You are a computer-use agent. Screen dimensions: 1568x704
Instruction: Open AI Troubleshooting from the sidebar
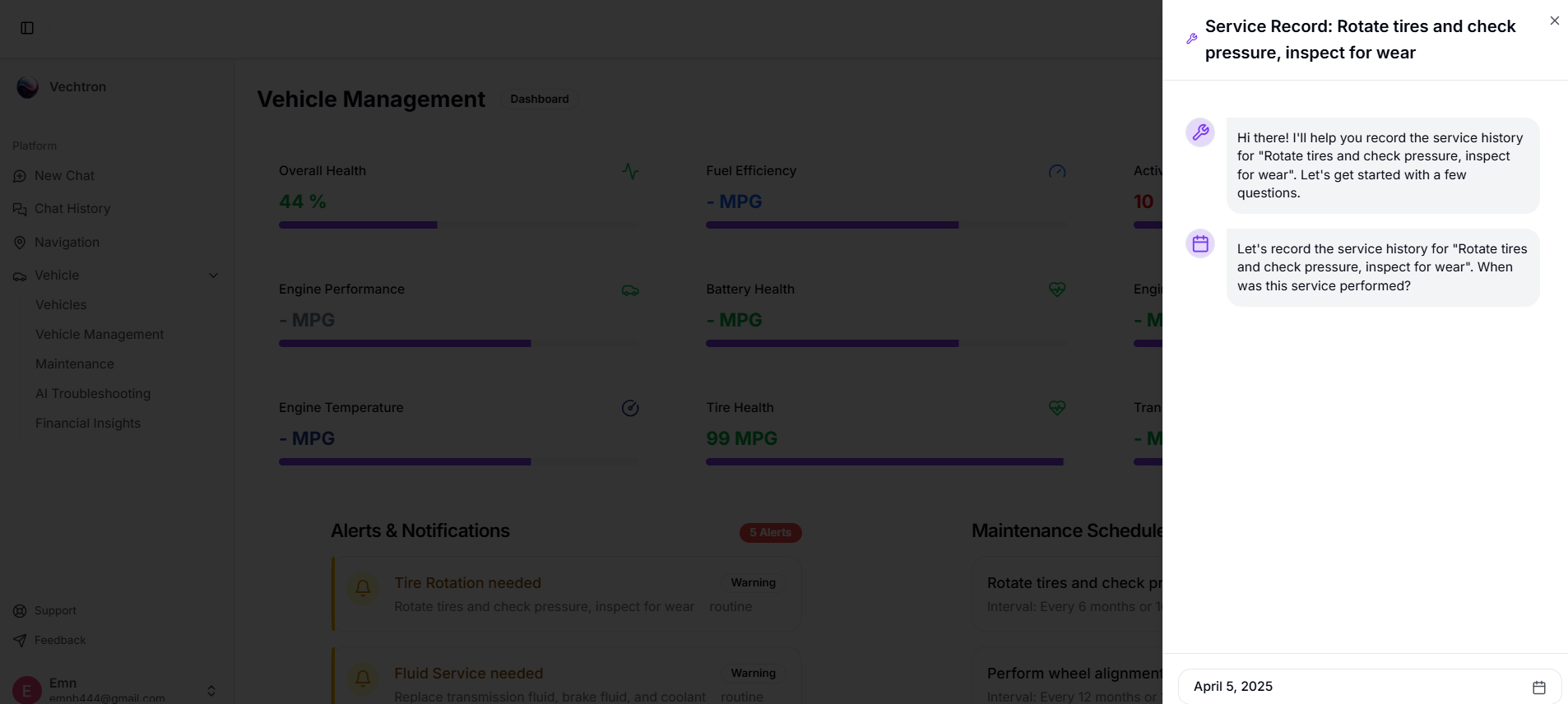pos(92,393)
